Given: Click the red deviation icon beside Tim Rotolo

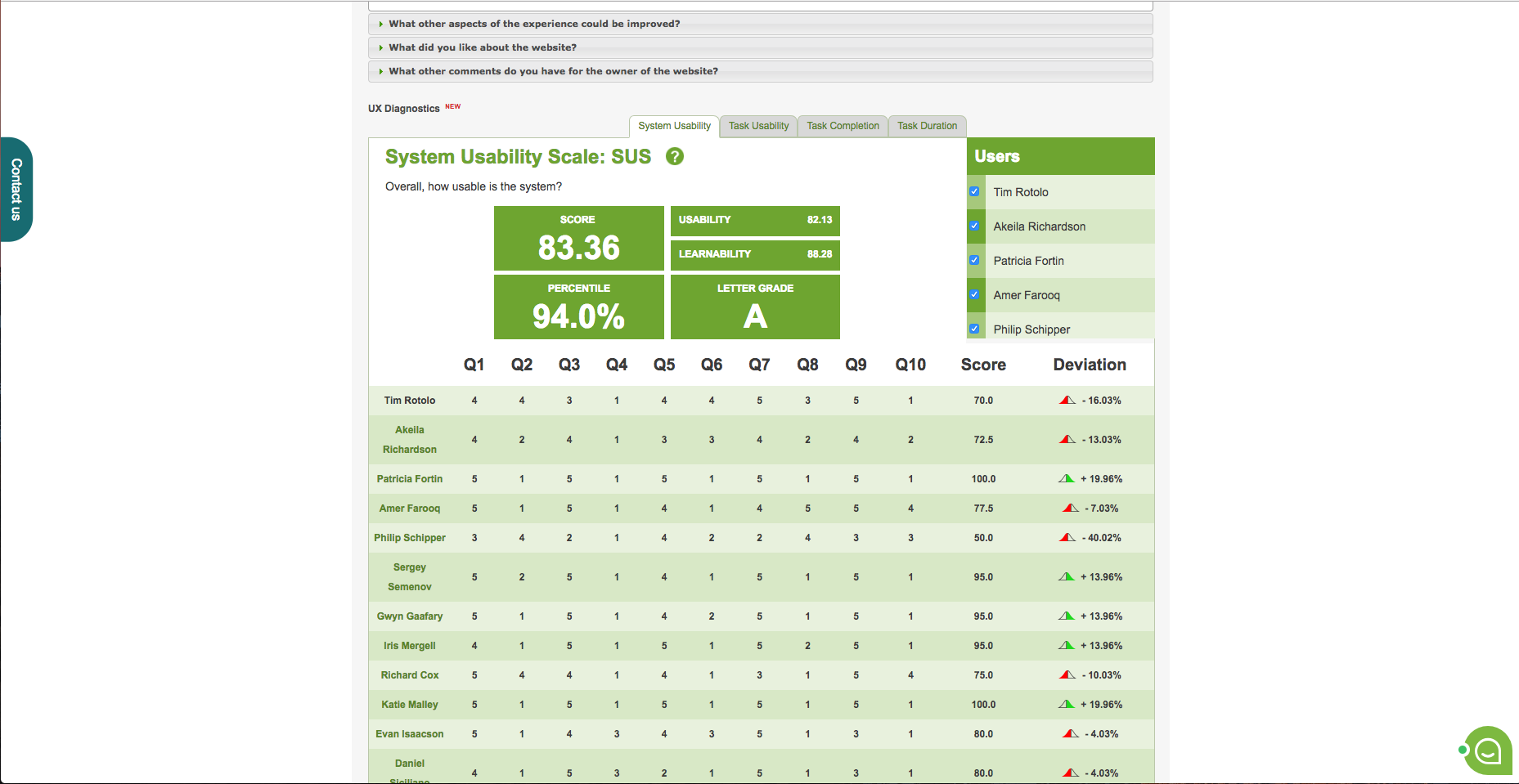Looking at the screenshot, I should click(1067, 401).
